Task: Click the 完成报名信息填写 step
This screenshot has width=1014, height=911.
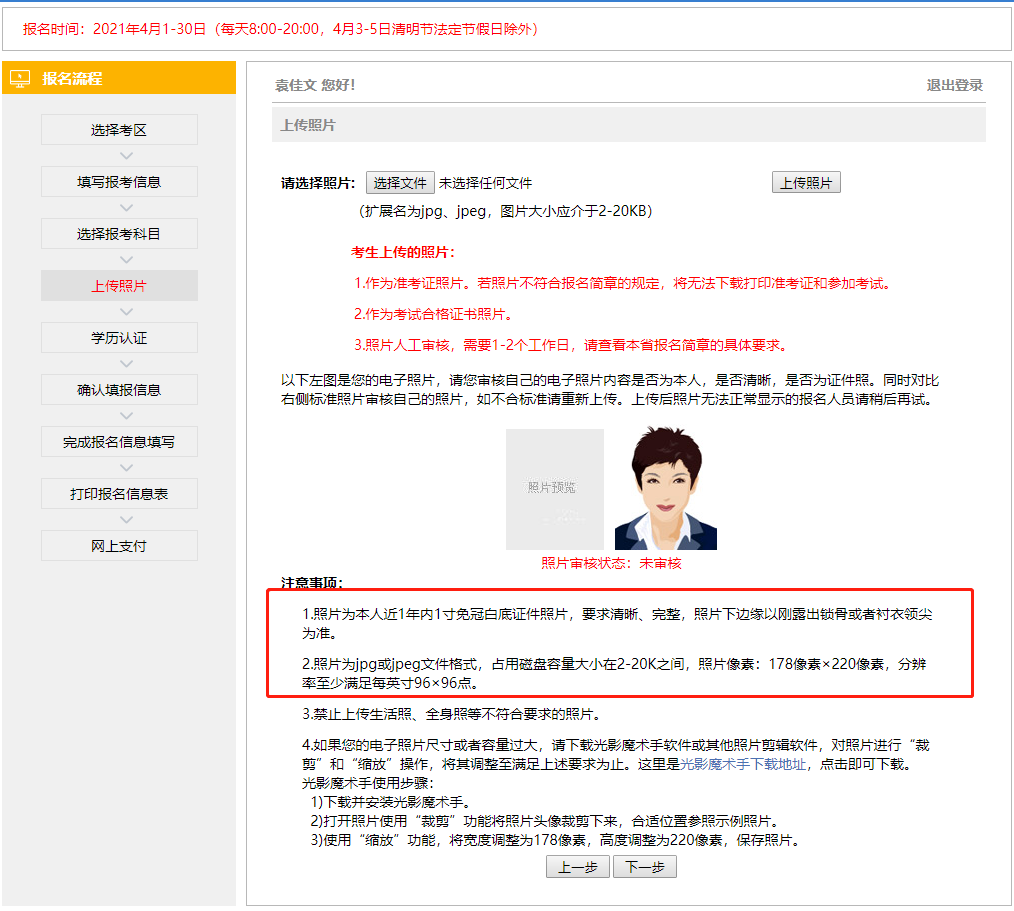Action: pyautogui.click(x=118, y=441)
